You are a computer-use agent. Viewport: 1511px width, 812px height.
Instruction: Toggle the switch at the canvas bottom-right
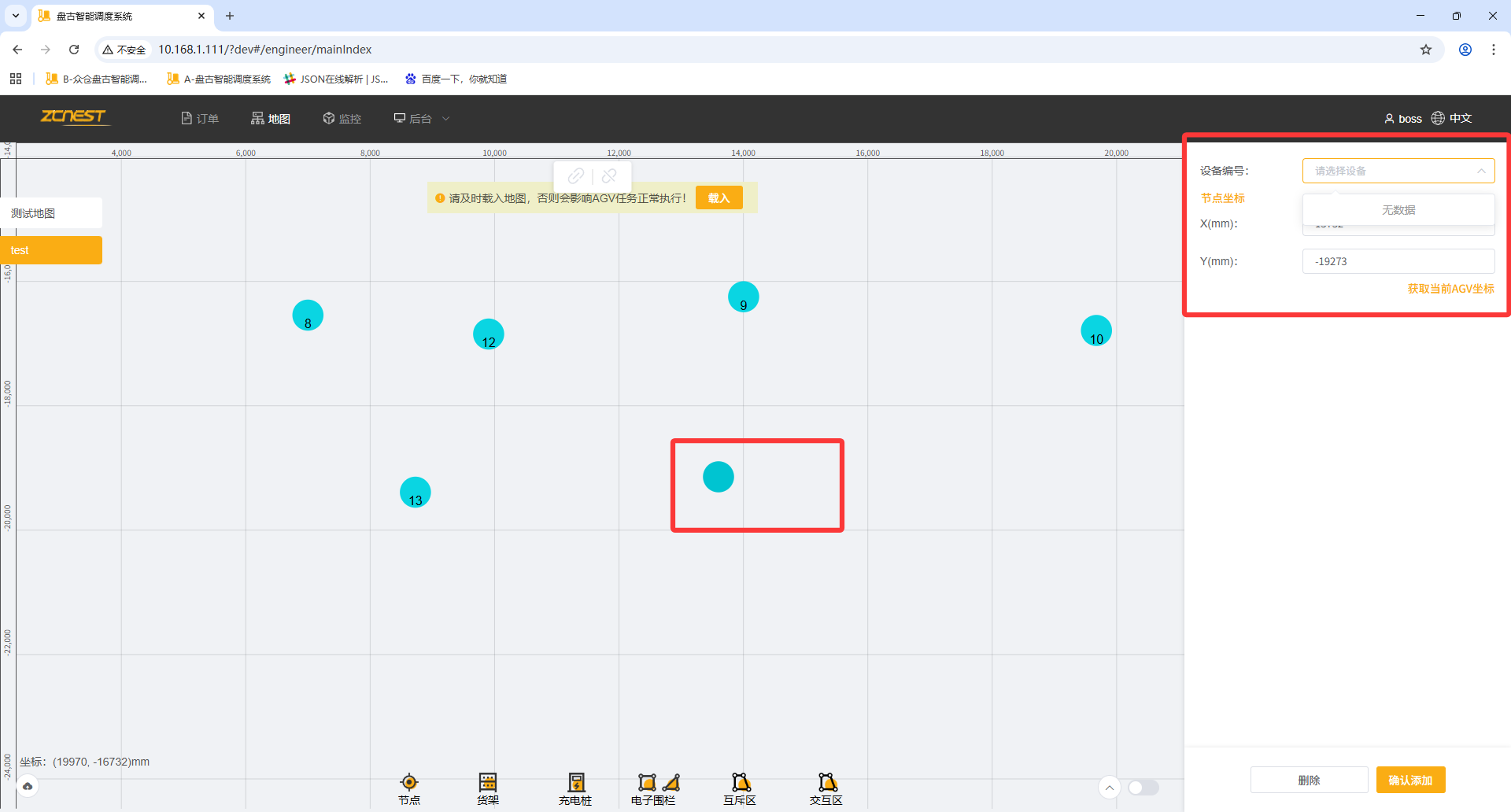point(1143,788)
